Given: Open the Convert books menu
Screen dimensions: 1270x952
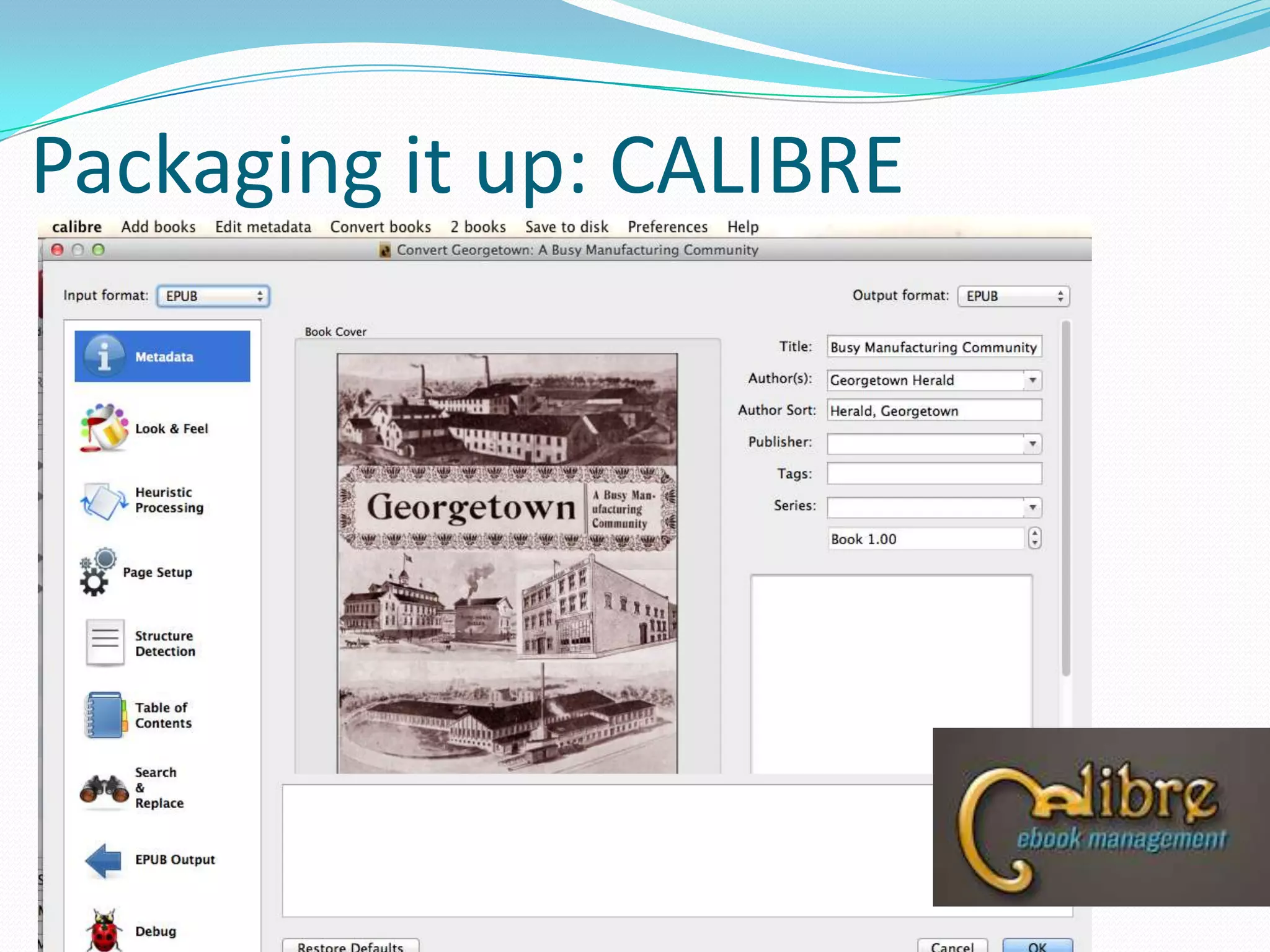Looking at the screenshot, I should (381, 227).
